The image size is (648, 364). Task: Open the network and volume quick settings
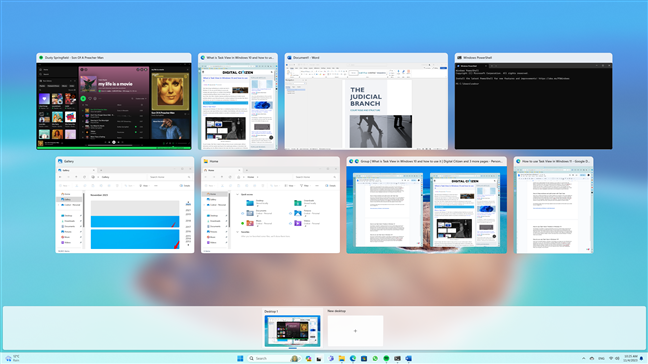point(614,358)
